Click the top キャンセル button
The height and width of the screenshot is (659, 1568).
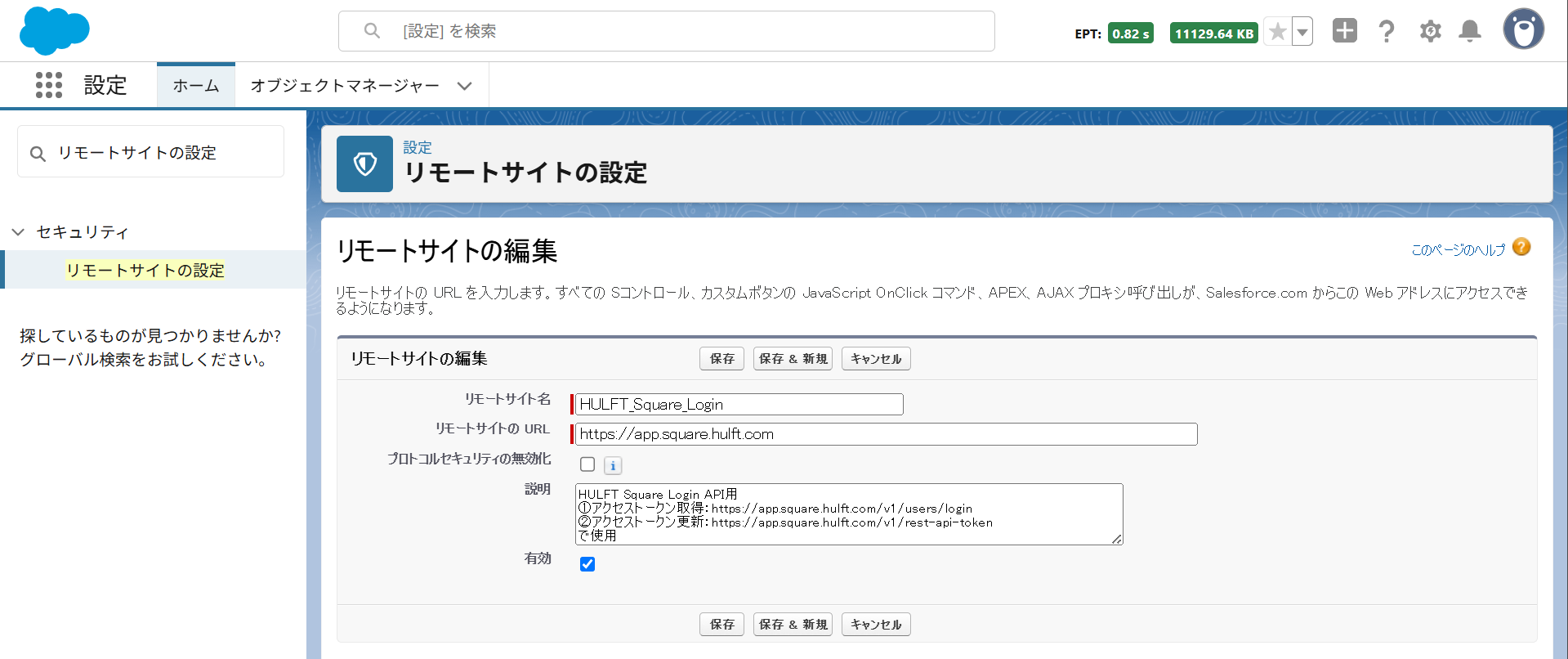tap(876, 359)
